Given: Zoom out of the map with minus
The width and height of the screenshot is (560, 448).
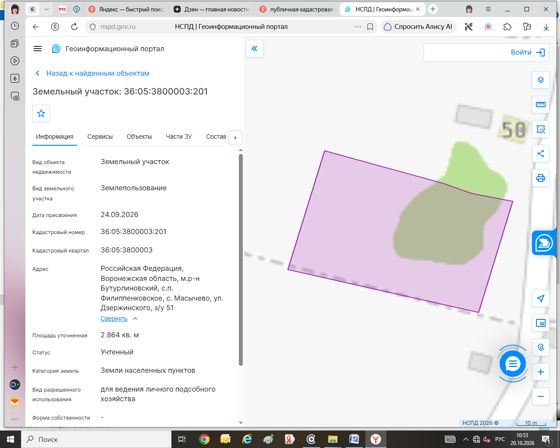Looking at the screenshot, I should tap(540, 397).
